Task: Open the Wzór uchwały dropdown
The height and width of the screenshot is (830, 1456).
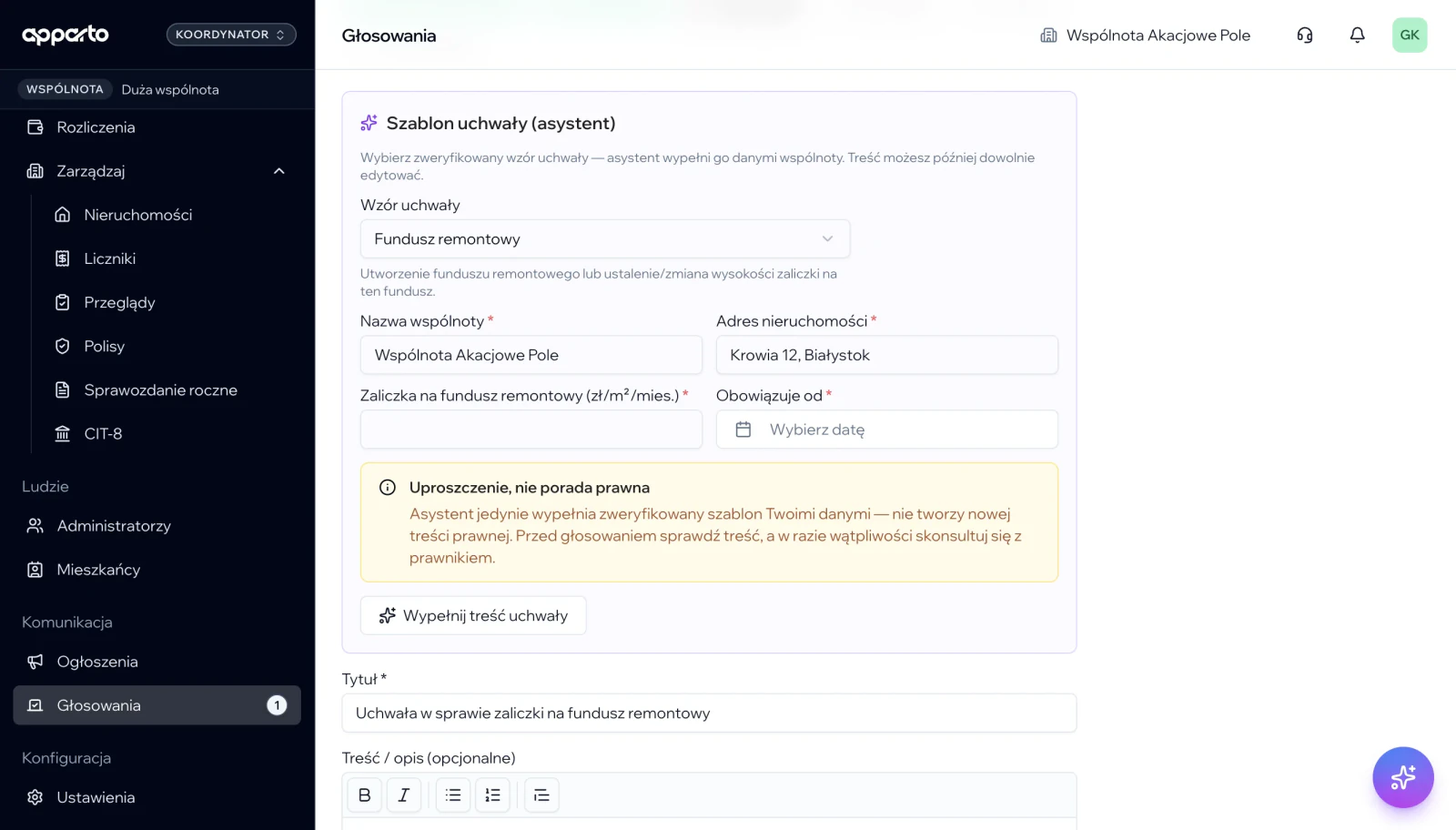Action: click(x=605, y=239)
